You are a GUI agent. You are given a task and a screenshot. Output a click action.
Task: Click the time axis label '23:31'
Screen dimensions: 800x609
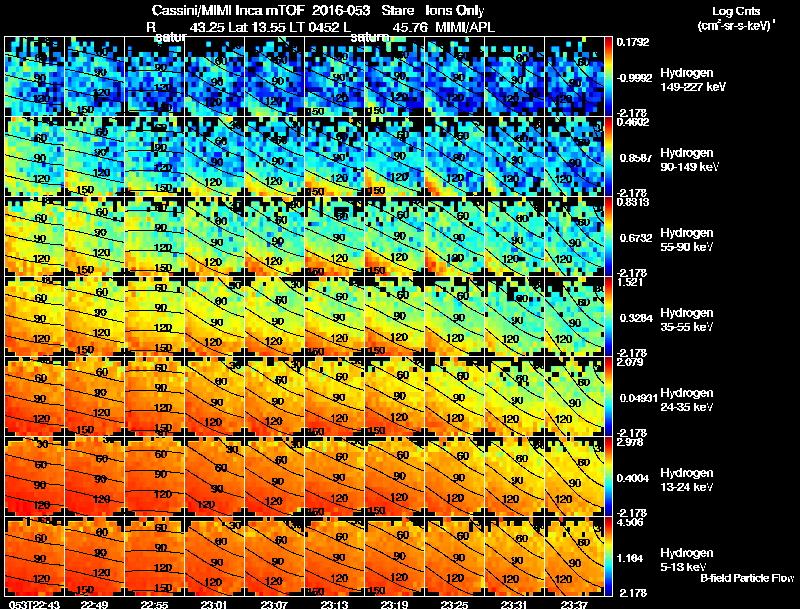coord(514,604)
